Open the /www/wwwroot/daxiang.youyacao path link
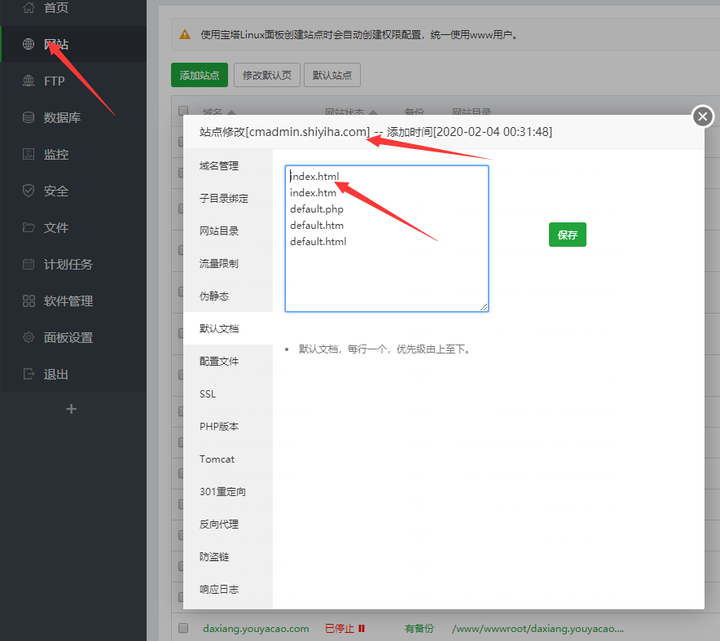Image resolution: width=720 pixels, height=641 pixels. click(538, 628)
